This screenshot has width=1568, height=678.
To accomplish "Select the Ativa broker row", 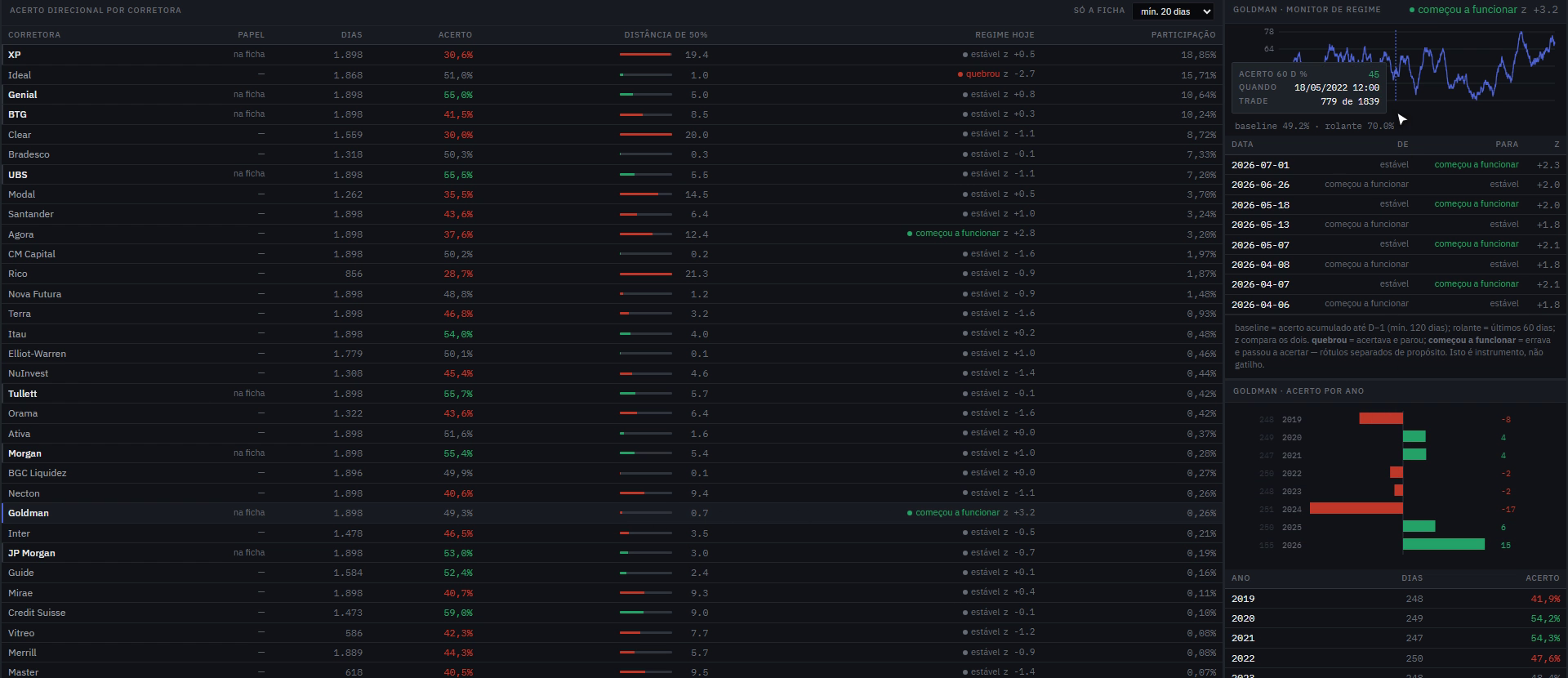I will 611,434.
